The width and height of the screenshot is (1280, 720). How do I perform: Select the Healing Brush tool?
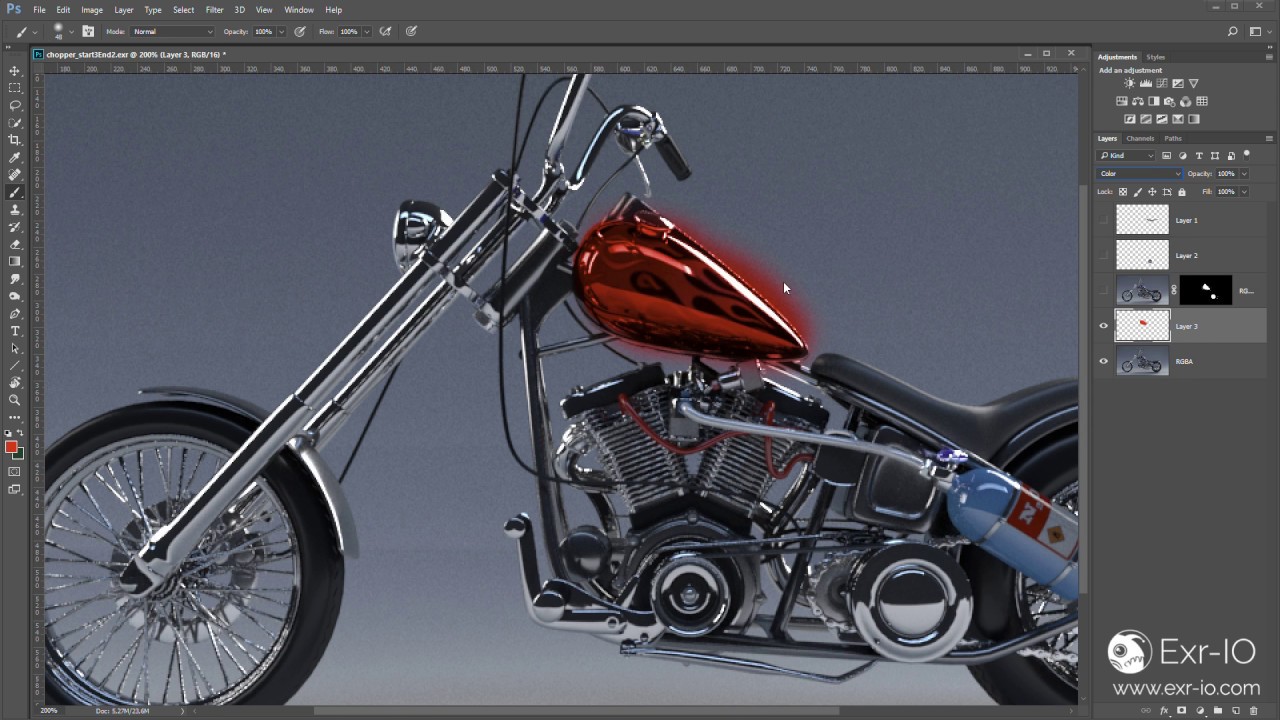(x=14, y=175)
